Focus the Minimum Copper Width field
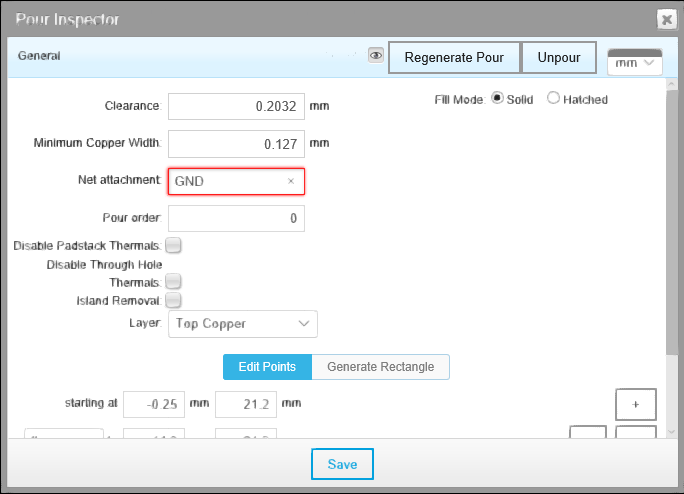The width and height of the screenshot is (684, 494). pyautogui.click(x=235, y=144)
